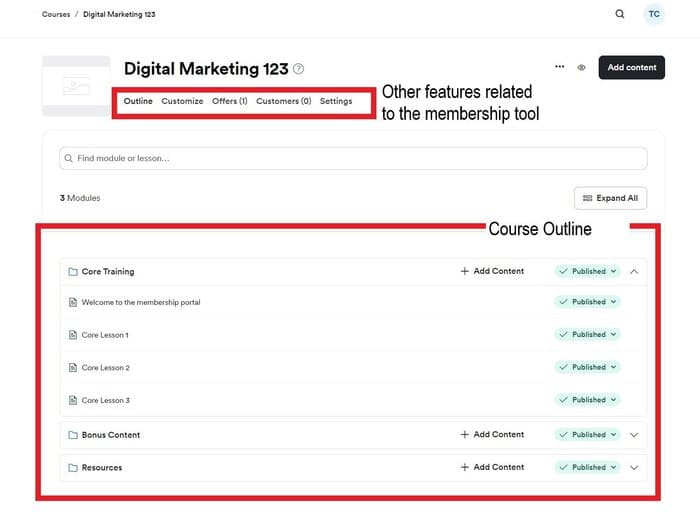Click the Bonus Content folder icon
This screenshot has height=520, width=700.
point(73,435)
